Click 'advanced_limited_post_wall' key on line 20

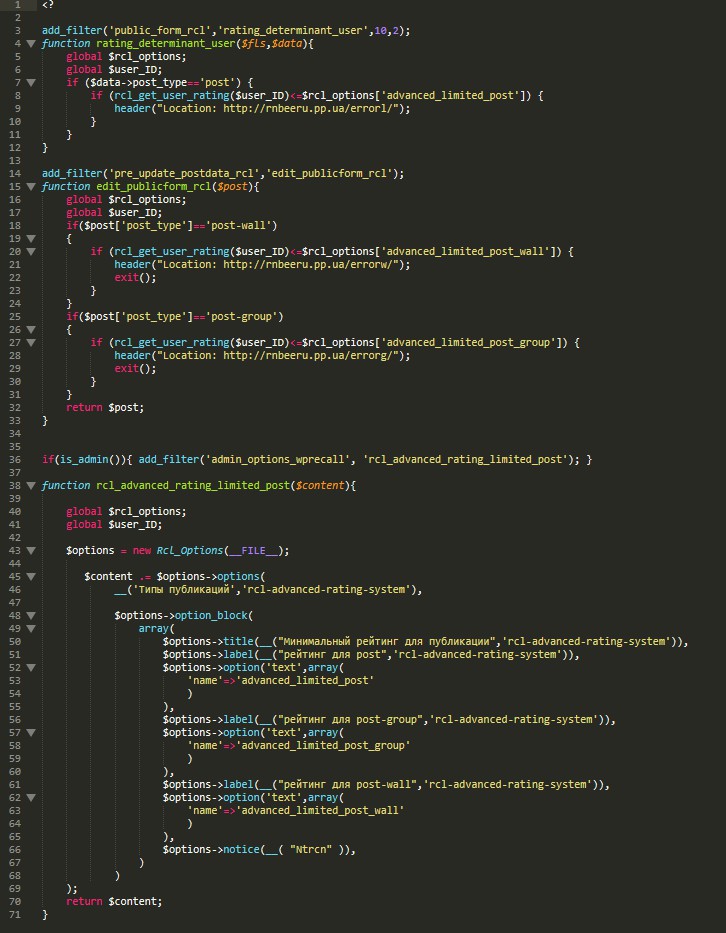click(465, 252)
